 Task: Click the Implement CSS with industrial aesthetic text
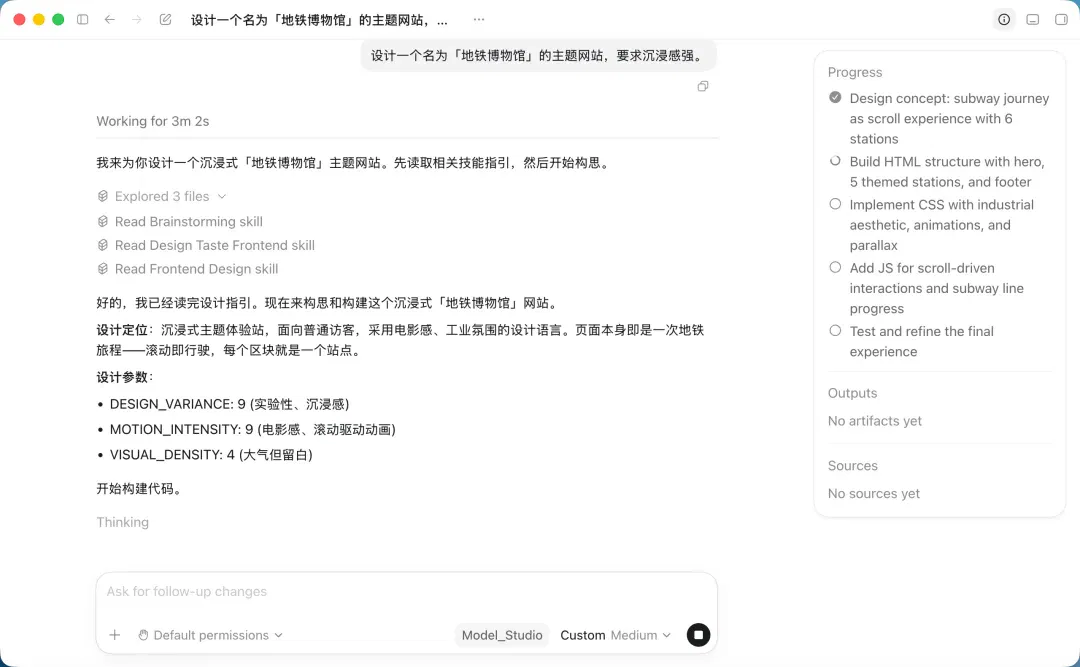pyautogui.click(x=942, y=225)
